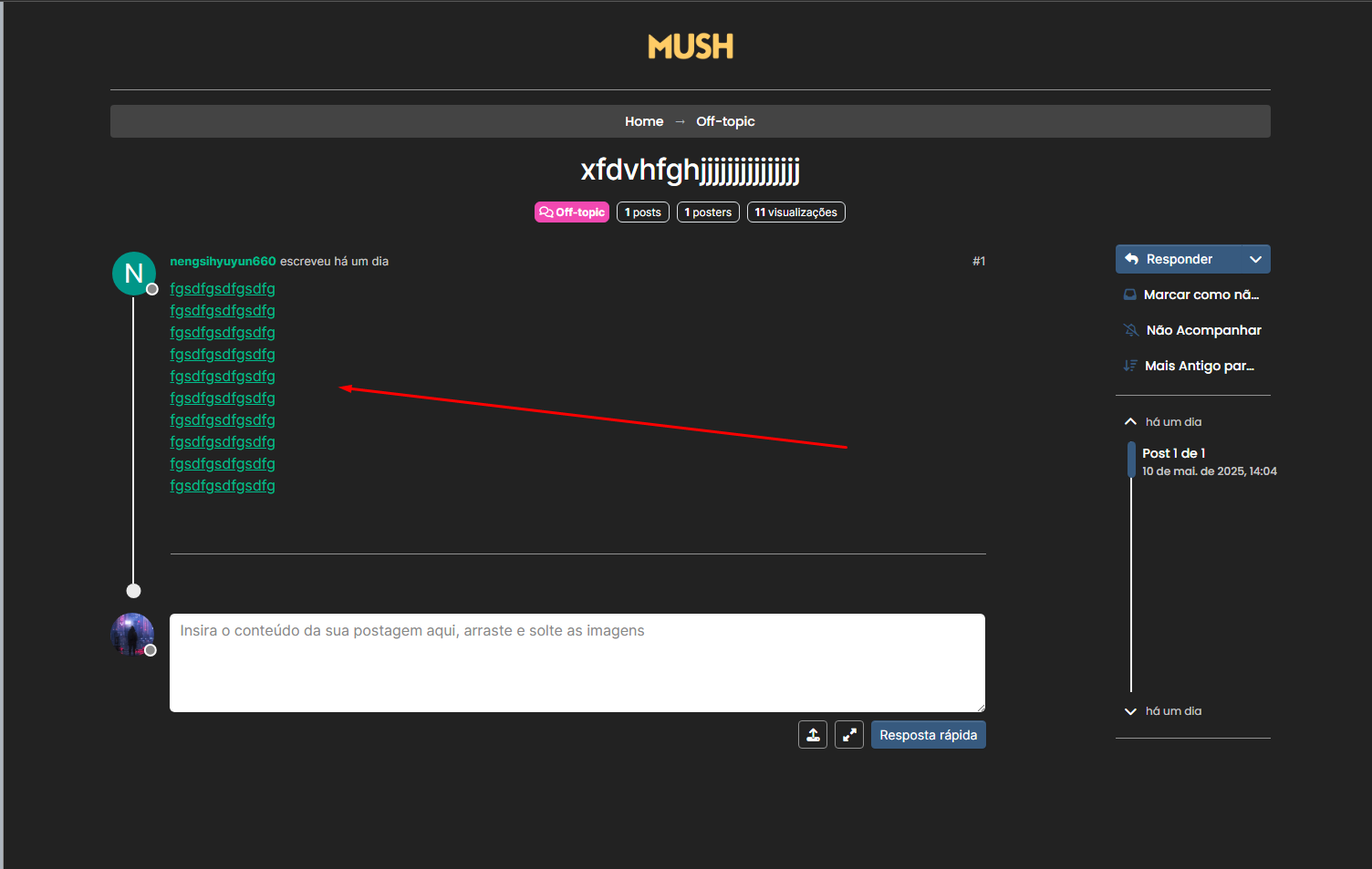
Task: Click the sort-order icon beside Mais Antigo
Action: point(1130,366)
